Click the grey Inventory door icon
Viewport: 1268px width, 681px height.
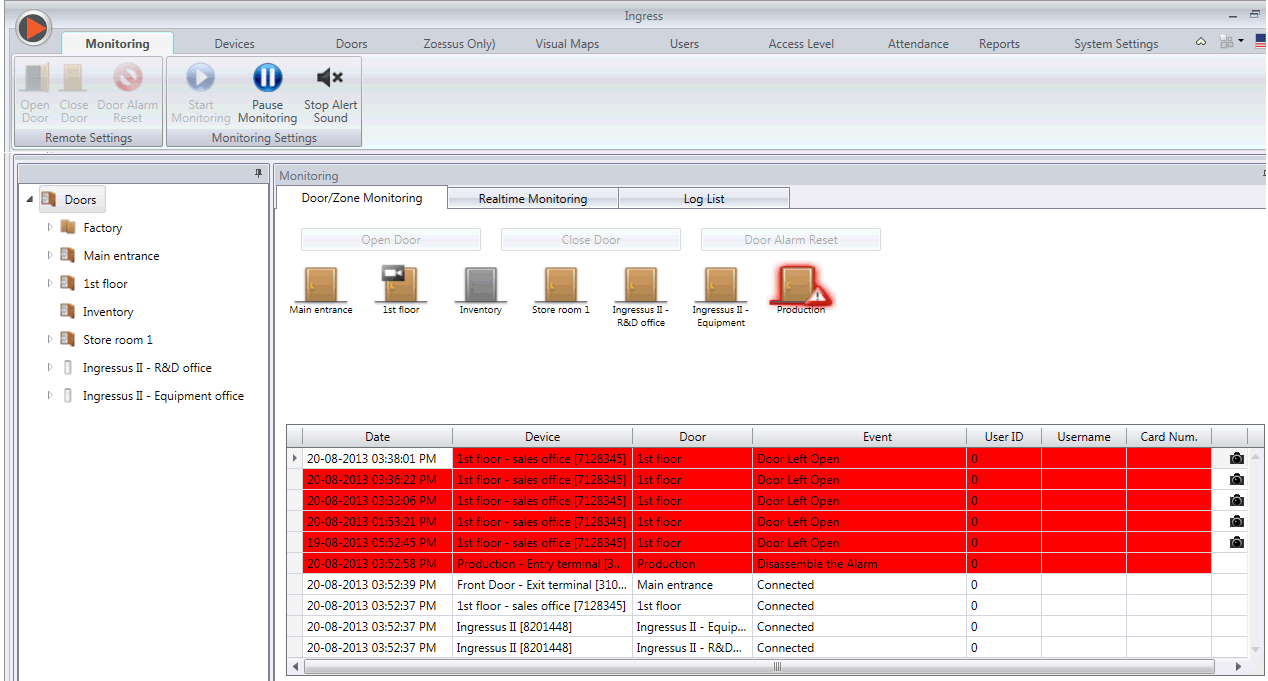480,285
